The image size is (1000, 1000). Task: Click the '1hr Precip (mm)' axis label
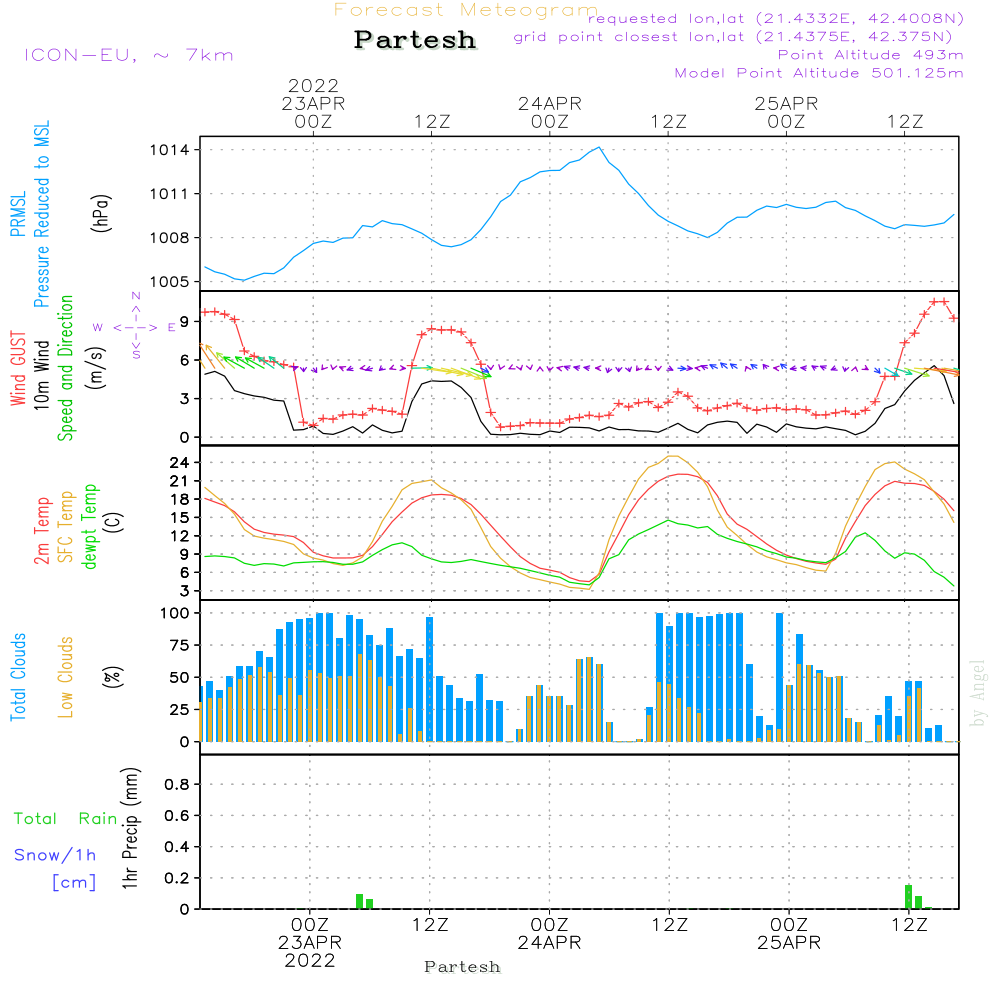point(130,828)
